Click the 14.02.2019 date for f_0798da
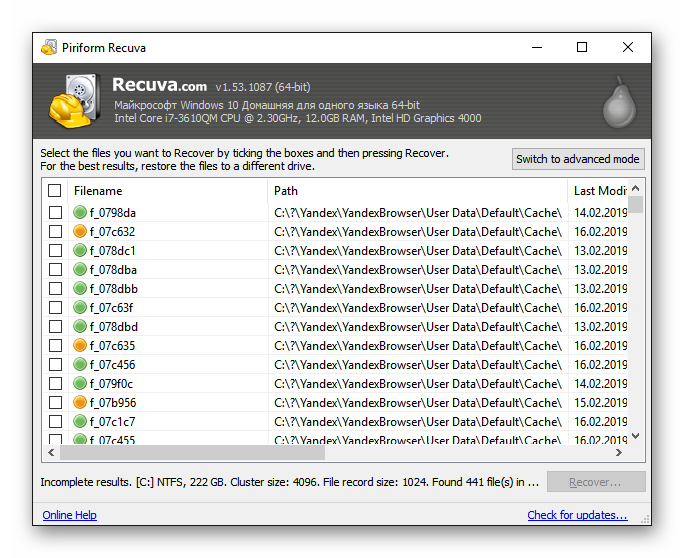 click(601, 213)
